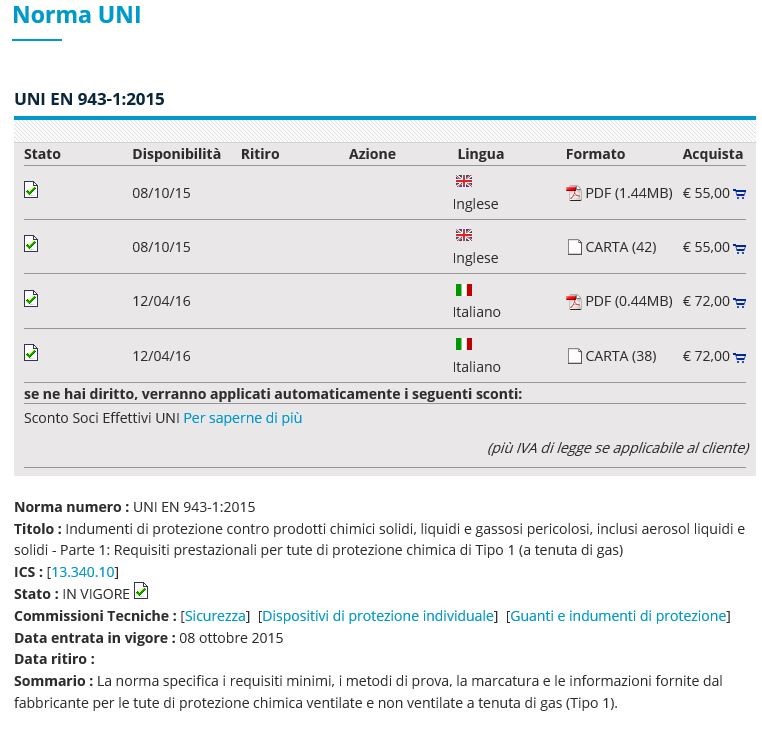Open the Per saperne di più link
The image size is (762, 736).
[x=242, y=418]
